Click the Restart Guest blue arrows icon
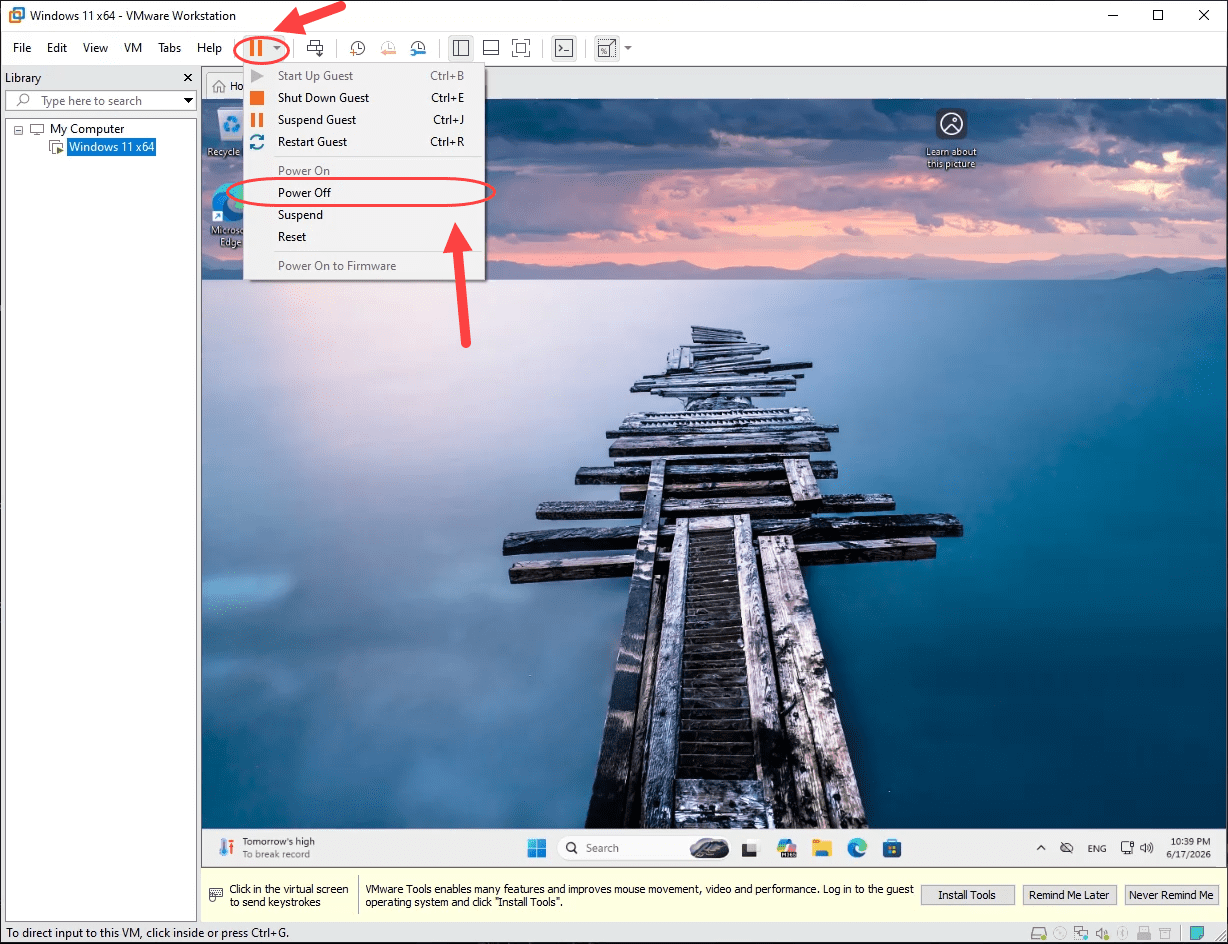 click(x=257, y=142)
